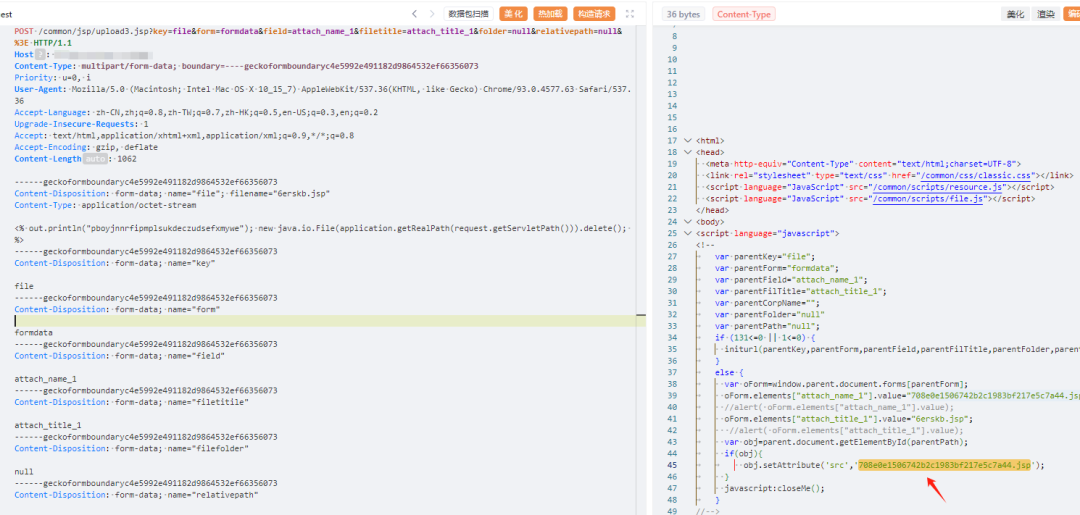Viewport: 1080px width, 515px height.
Task: Click the initurl(...) call on line 35
Action: tap(902, 349)
